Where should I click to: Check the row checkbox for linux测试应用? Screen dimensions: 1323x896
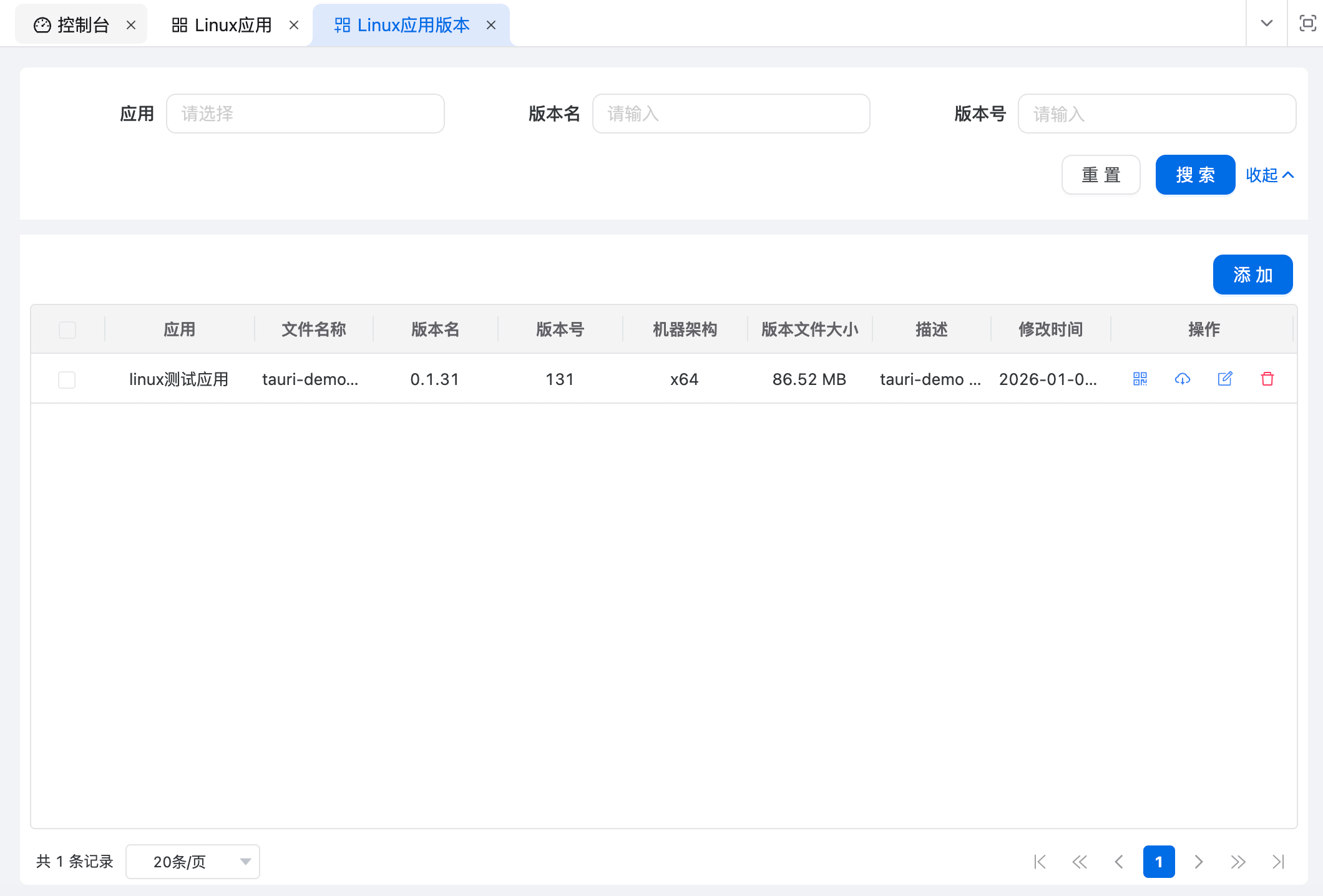point(67,379)
